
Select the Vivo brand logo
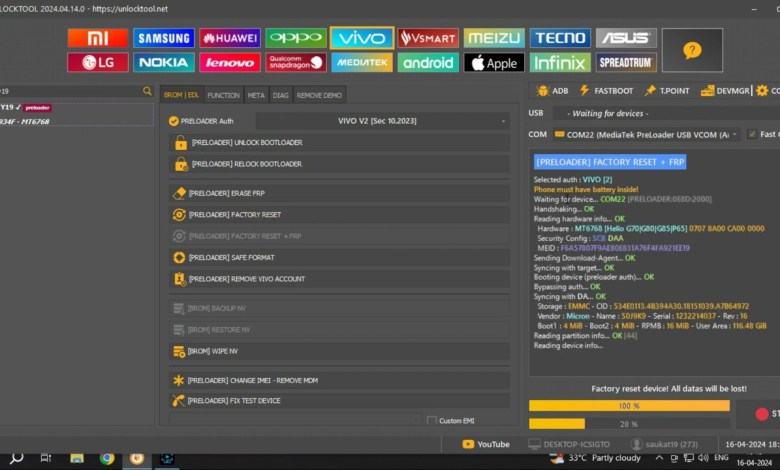[362, 38]
